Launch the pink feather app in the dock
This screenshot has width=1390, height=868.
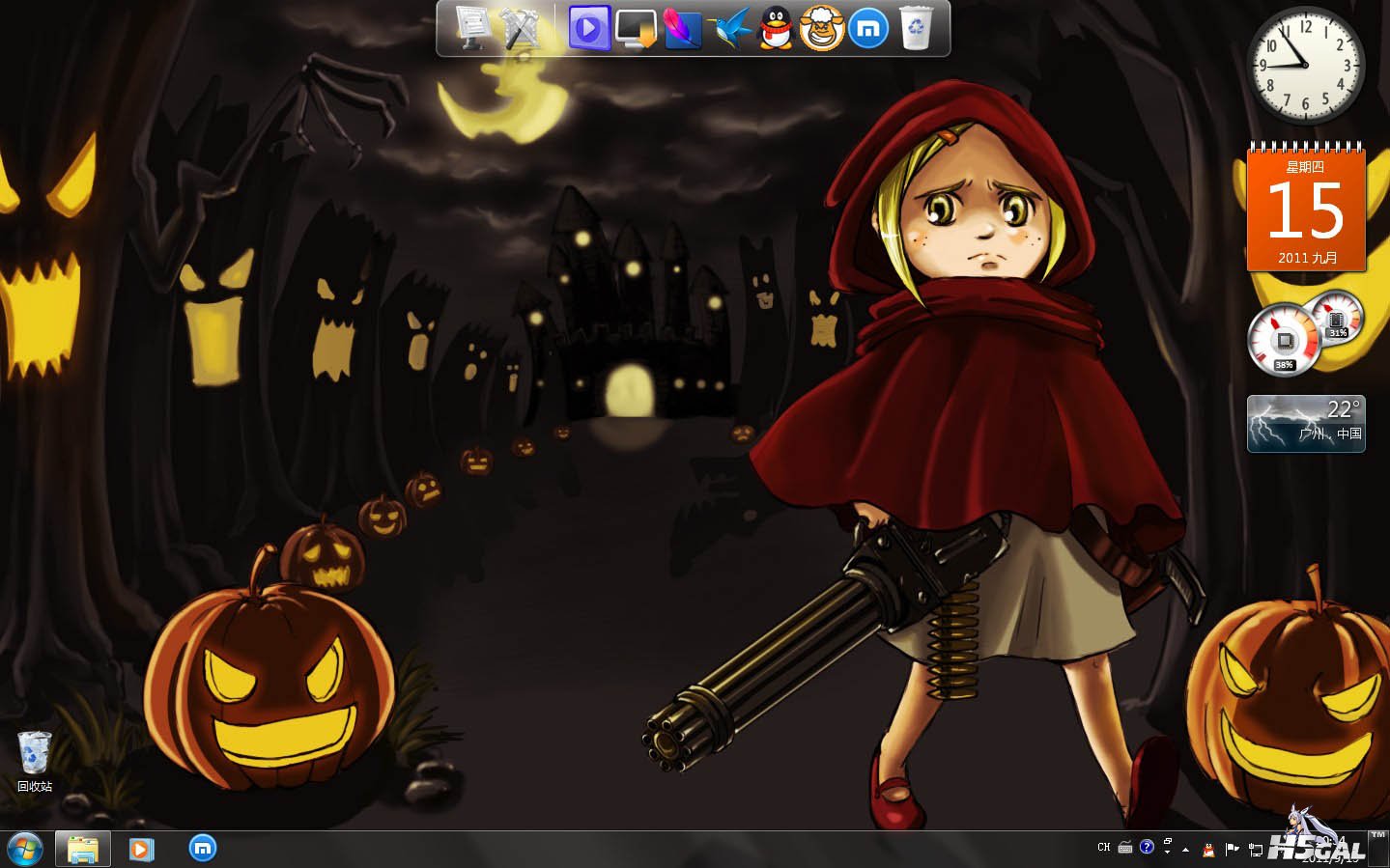(682, 28)
